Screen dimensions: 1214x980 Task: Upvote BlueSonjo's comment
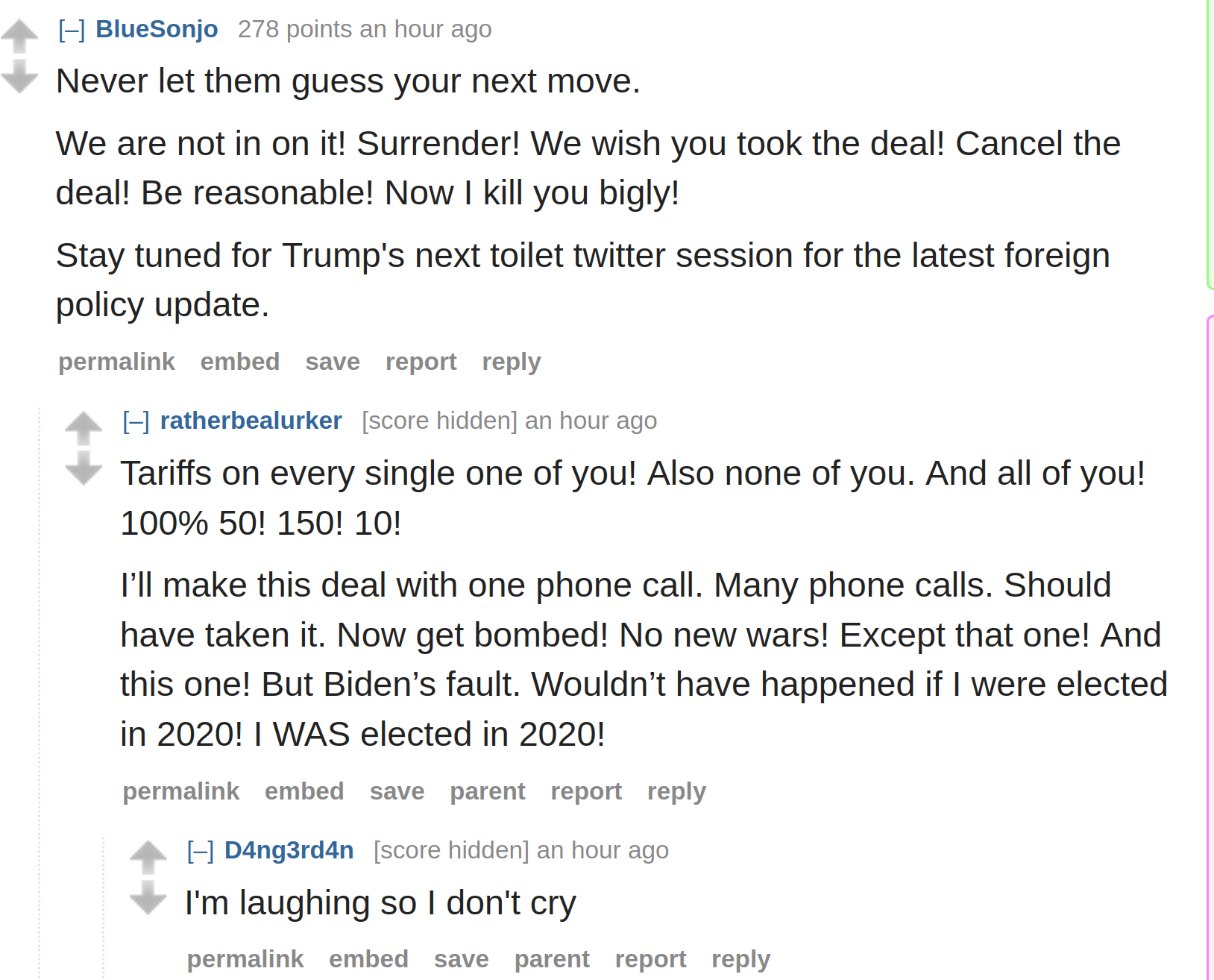coord(19,37)
